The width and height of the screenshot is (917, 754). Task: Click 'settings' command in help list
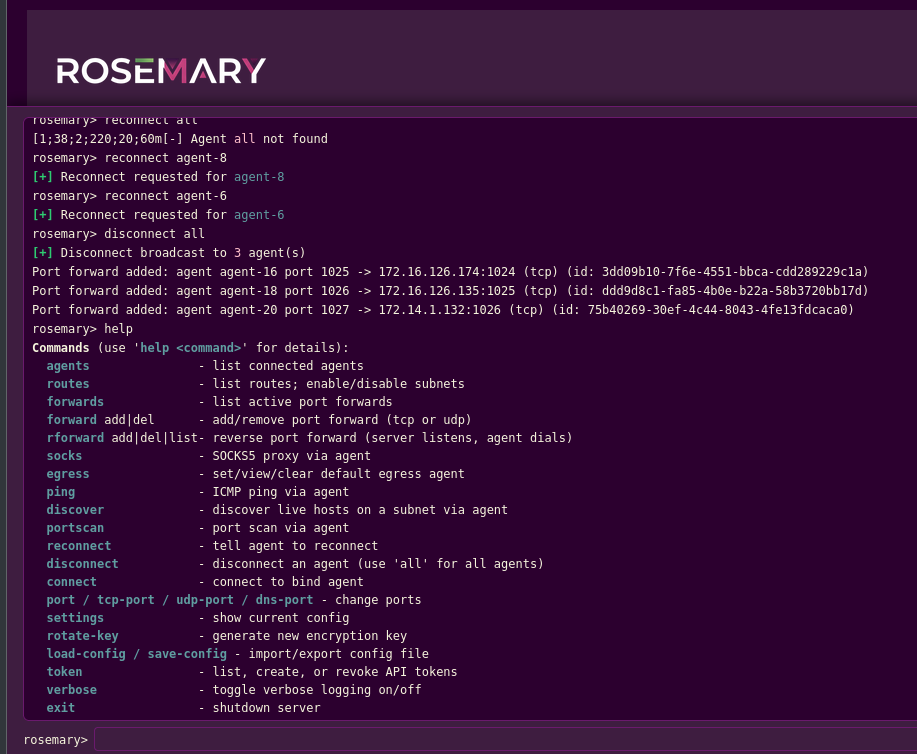75,618
